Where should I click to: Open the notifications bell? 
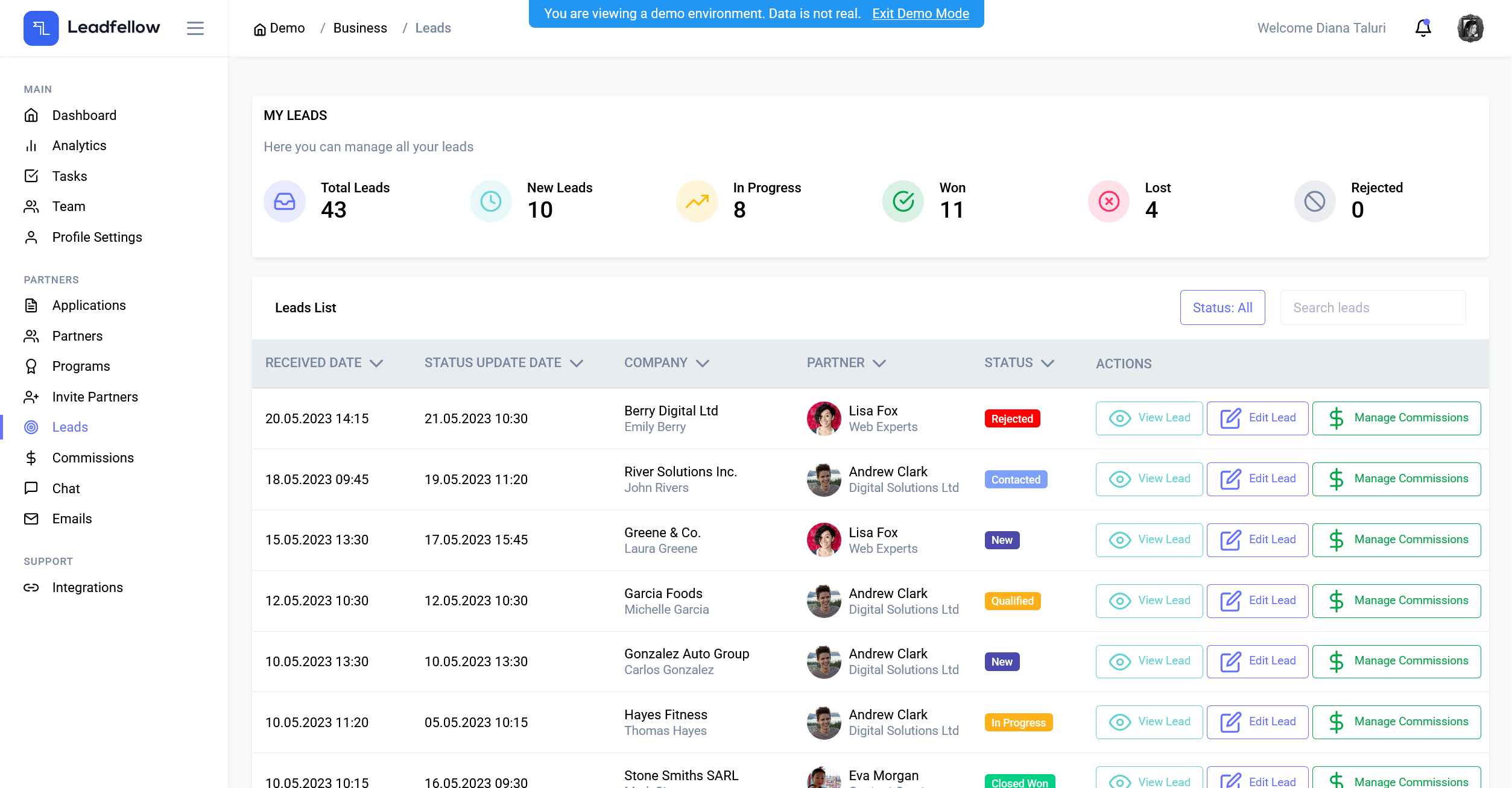click(1423, 28)
